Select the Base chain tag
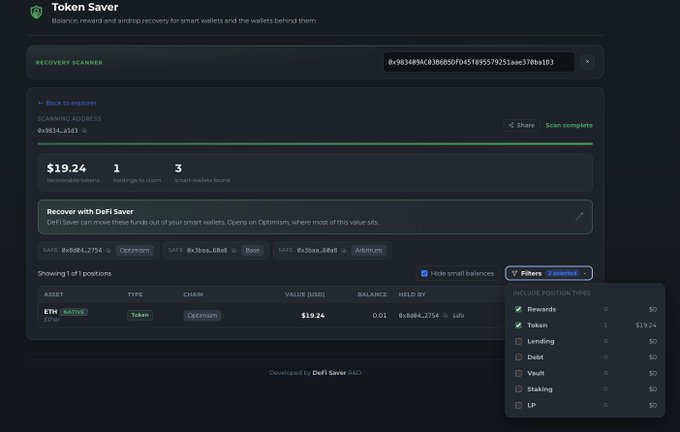 click(x=252, y=251)
